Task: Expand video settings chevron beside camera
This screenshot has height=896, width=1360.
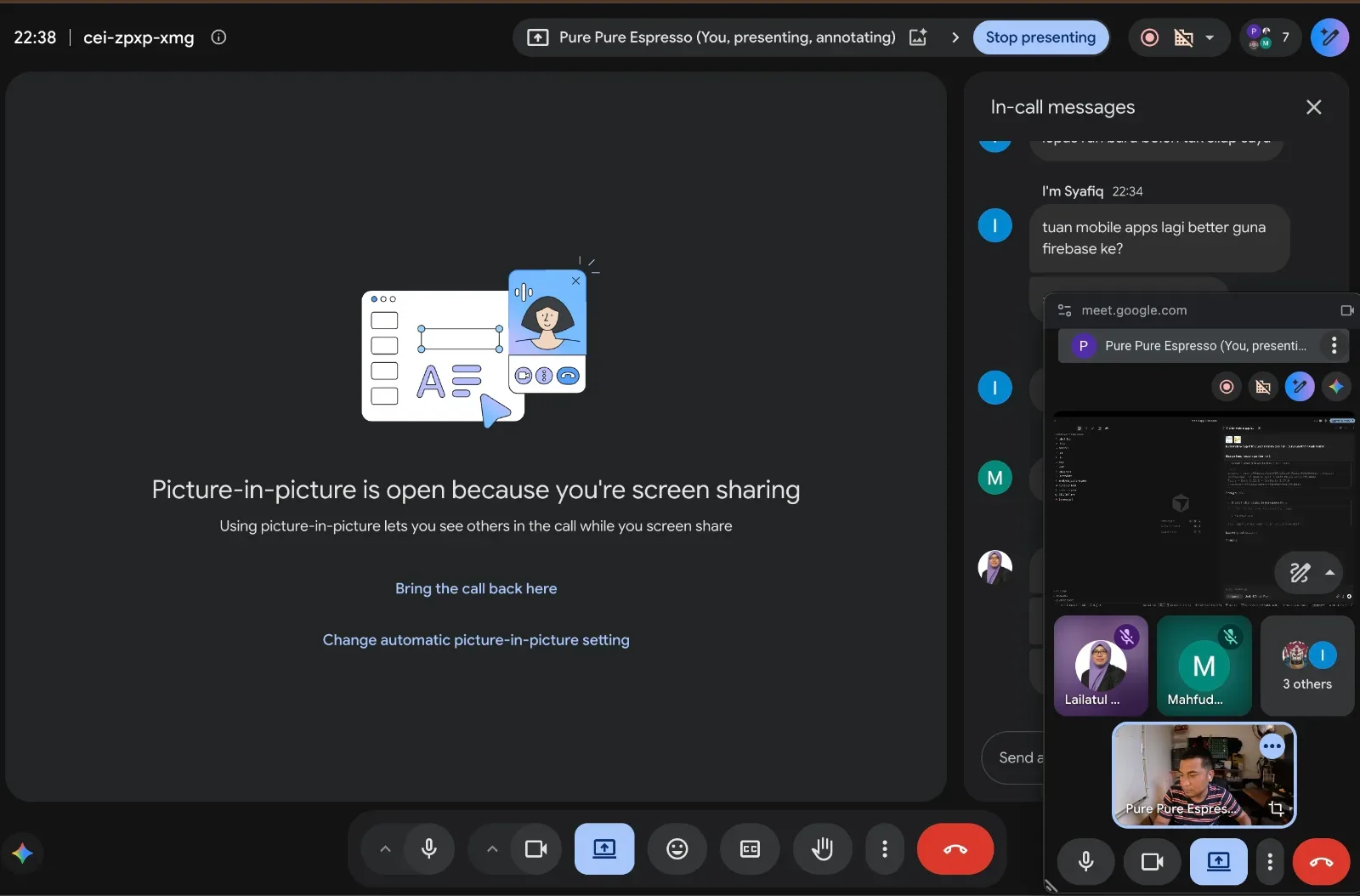Action: click(x=492, y=848)
